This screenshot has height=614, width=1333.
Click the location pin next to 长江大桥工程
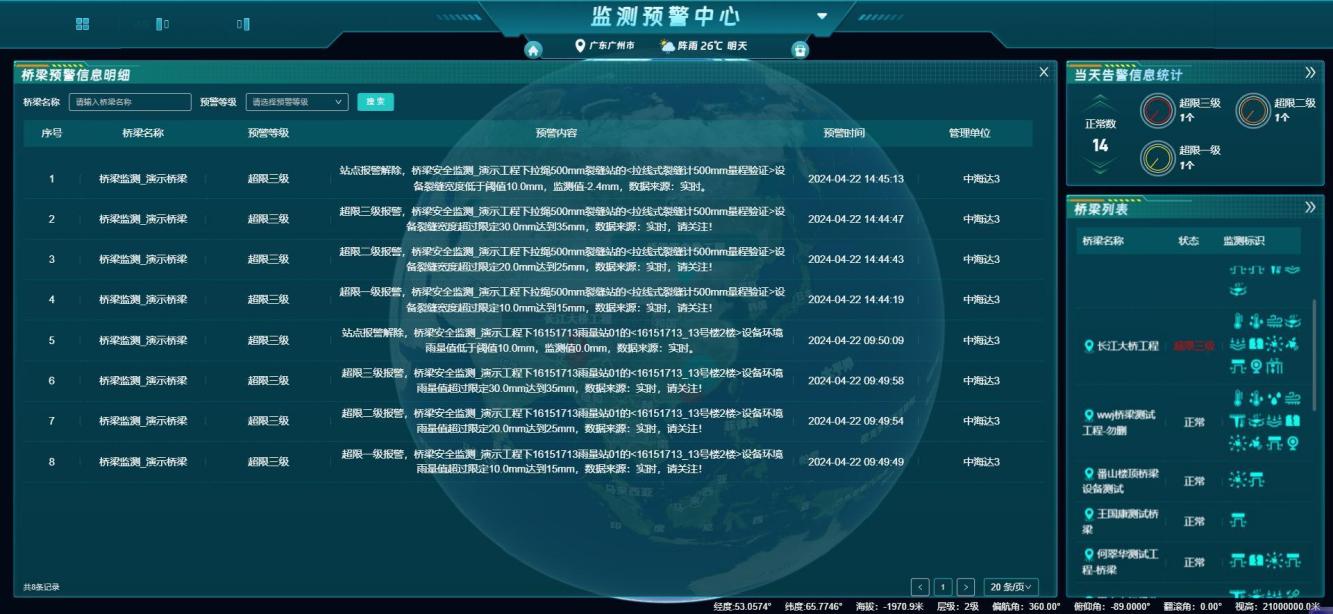click(x=1089, y=346)
